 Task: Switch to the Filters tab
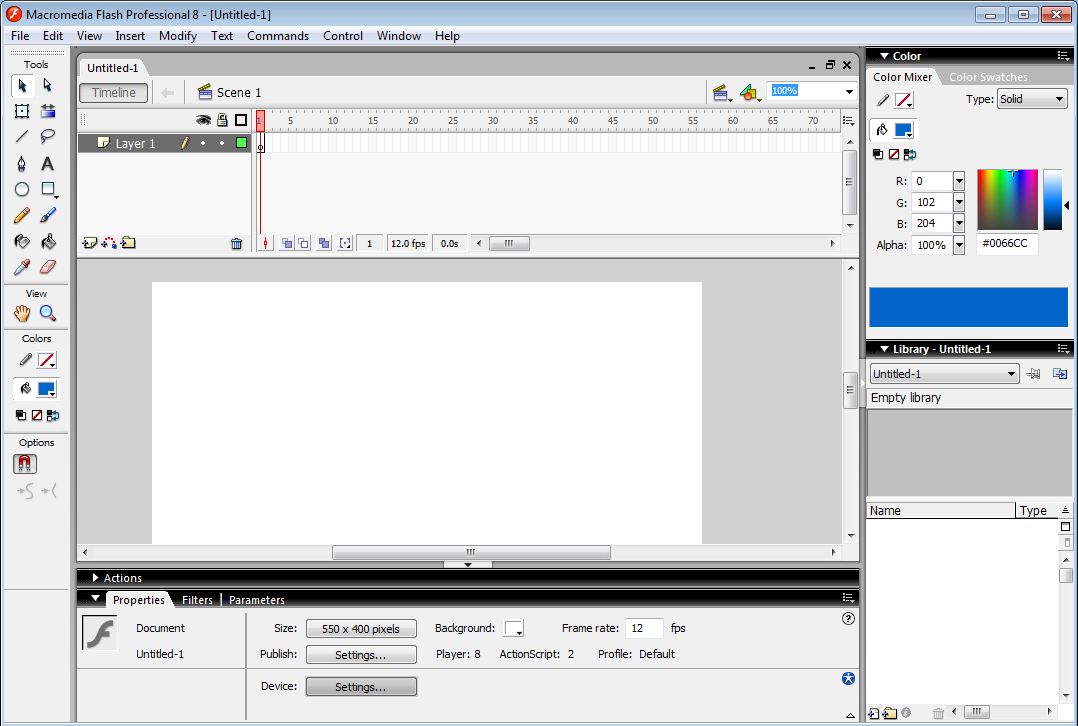click(x=197, y=600)
